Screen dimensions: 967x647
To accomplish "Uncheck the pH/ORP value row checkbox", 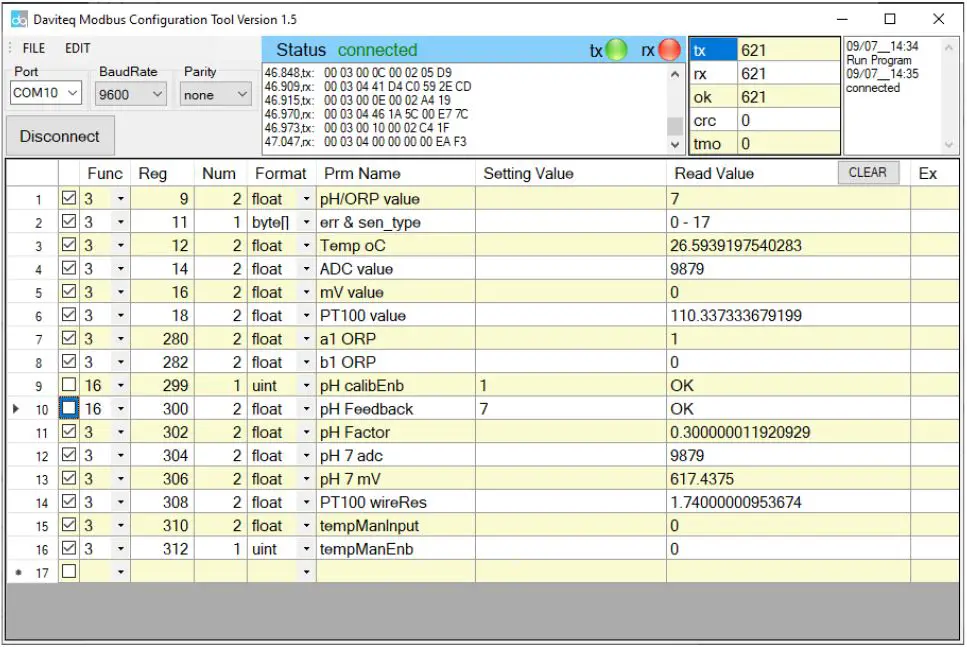I will point(69,199).
